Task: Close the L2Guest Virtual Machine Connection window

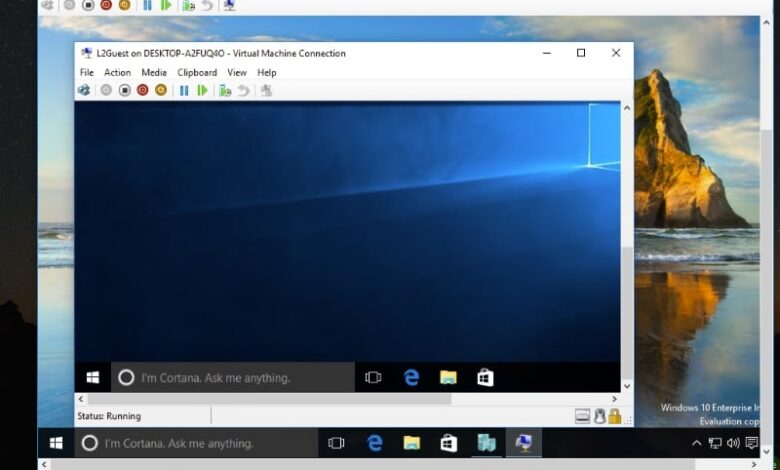Action: point(616,53)
